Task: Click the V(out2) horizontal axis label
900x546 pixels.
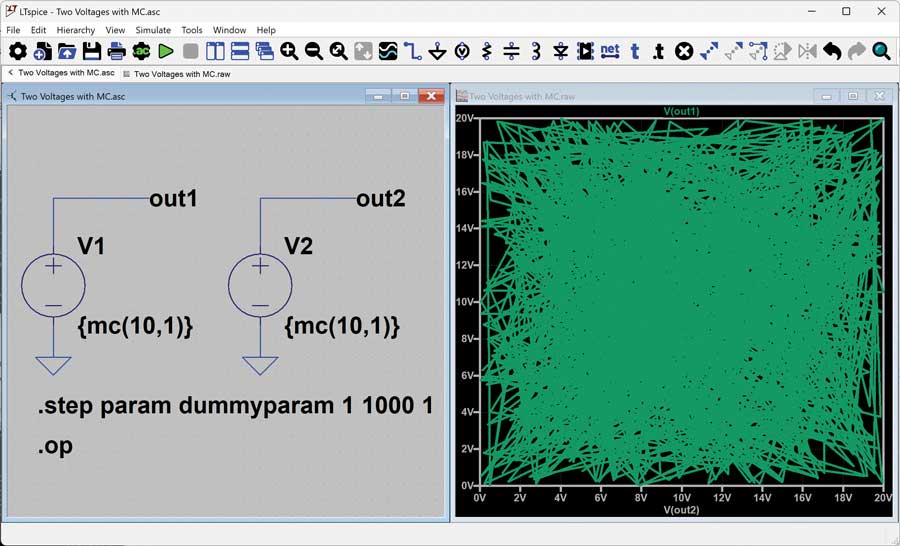Action: coord(681,510)
